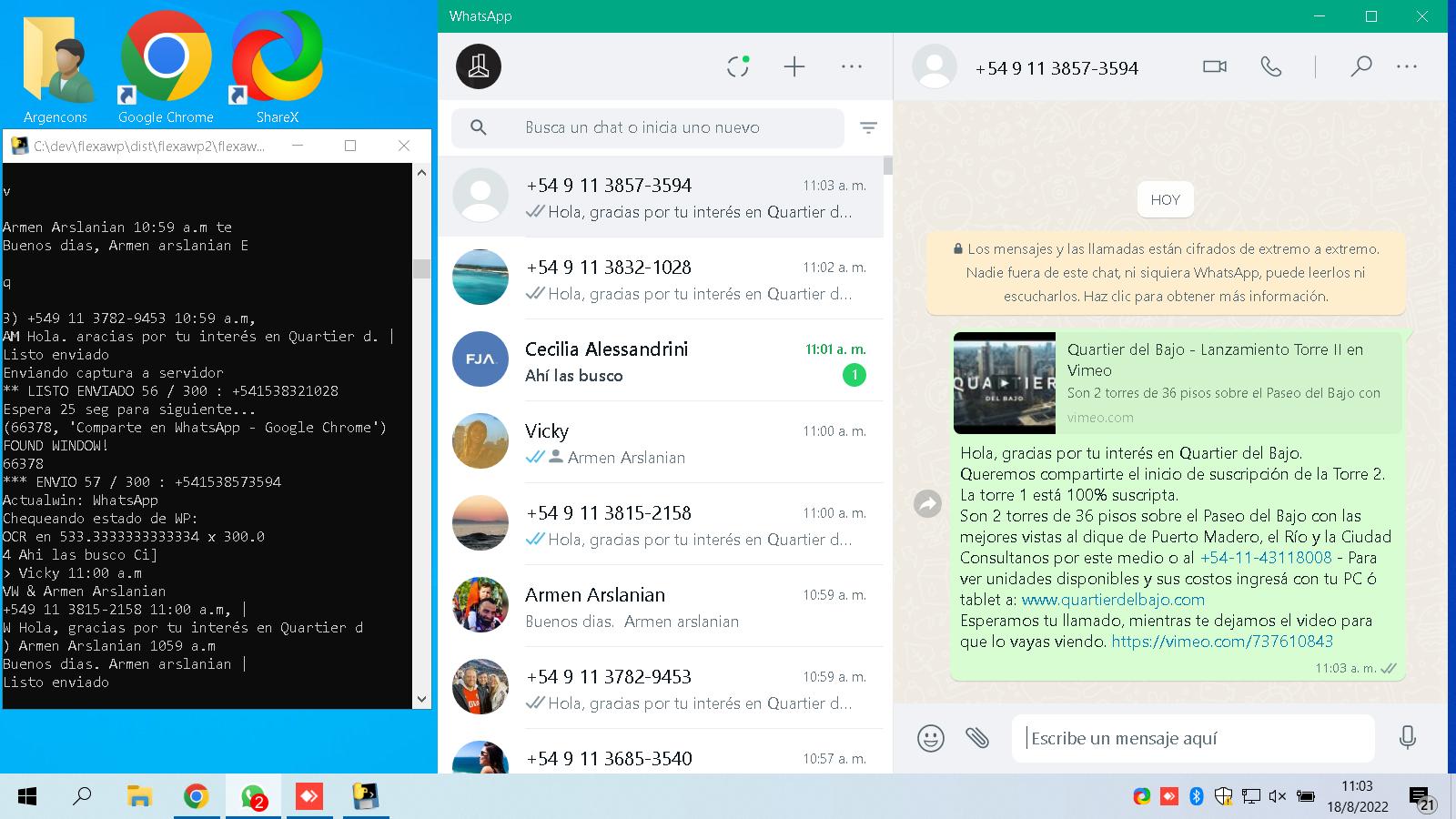Play the Quartier del Bajo Vimeo preview
Image resolution: width=1456 pixels, height=819 pixels.
point(1005,383)
